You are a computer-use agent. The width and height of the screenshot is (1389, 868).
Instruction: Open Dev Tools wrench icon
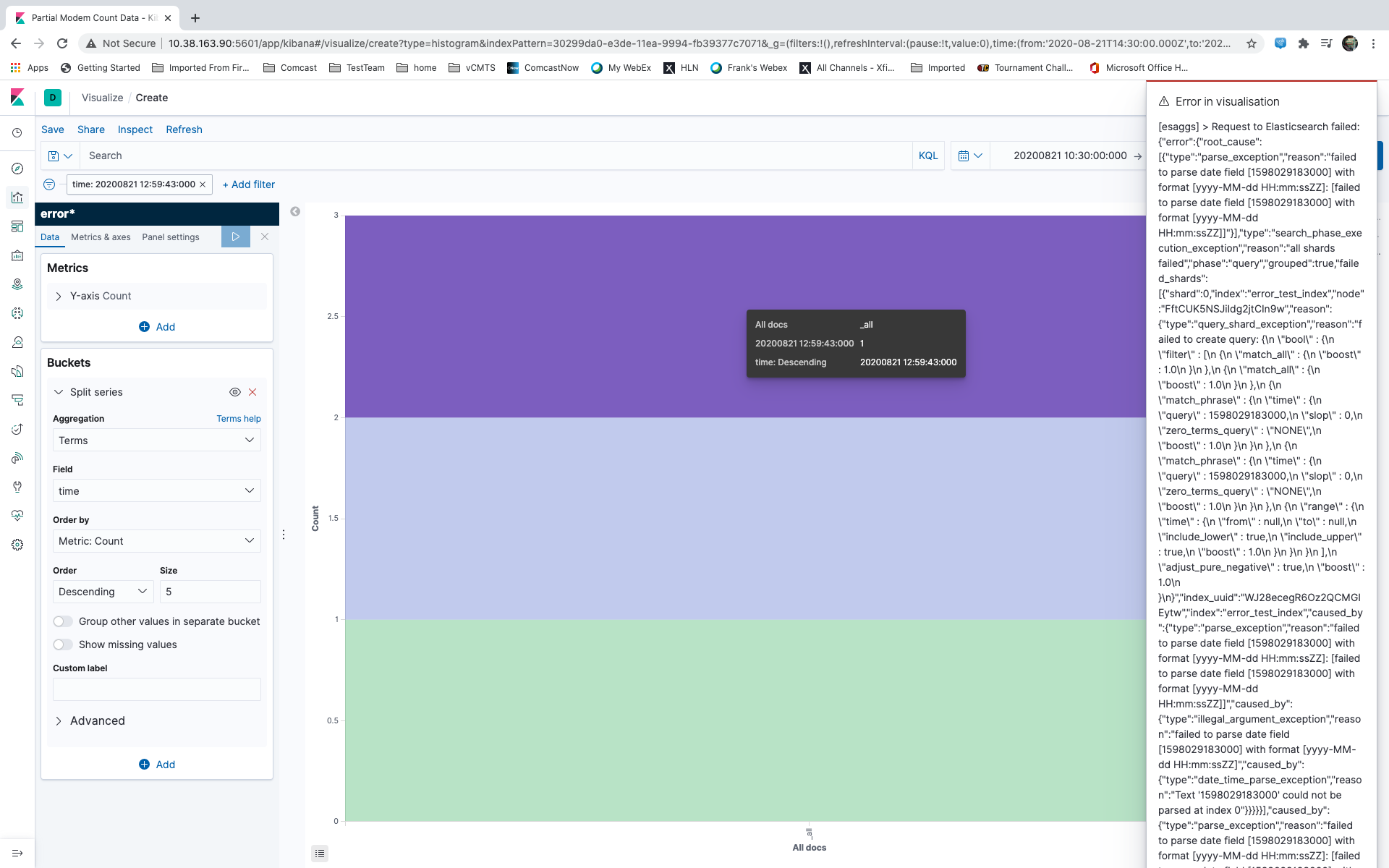coord(17,487)
